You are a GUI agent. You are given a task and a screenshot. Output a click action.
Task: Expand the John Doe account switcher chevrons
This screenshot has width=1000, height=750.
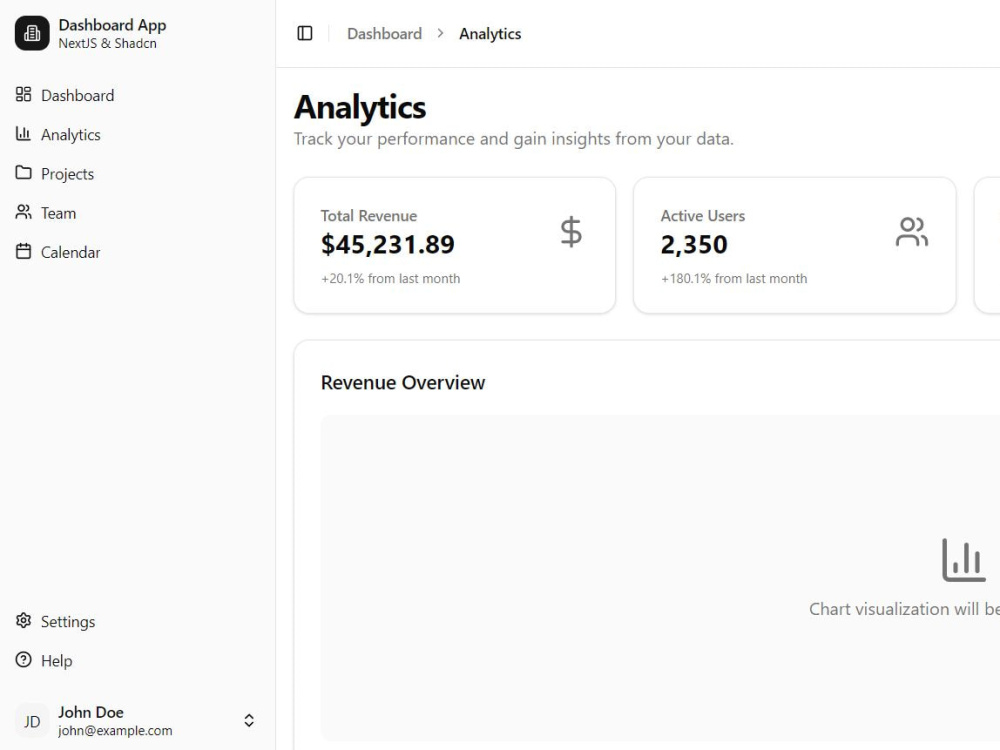coord(249,721)
